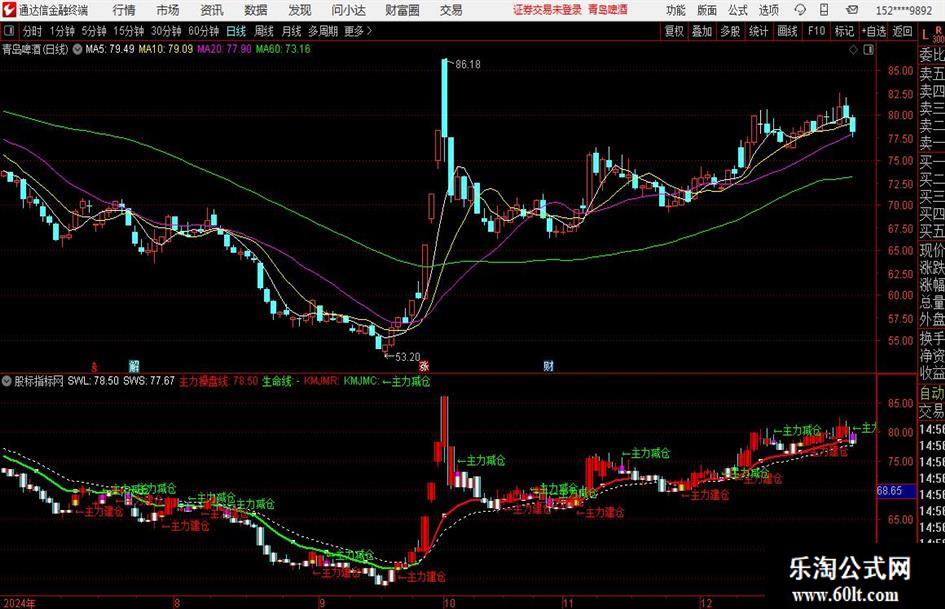Click the 财 financial marker below the chart
Screen dimensions: 945x609
point(548,365)
